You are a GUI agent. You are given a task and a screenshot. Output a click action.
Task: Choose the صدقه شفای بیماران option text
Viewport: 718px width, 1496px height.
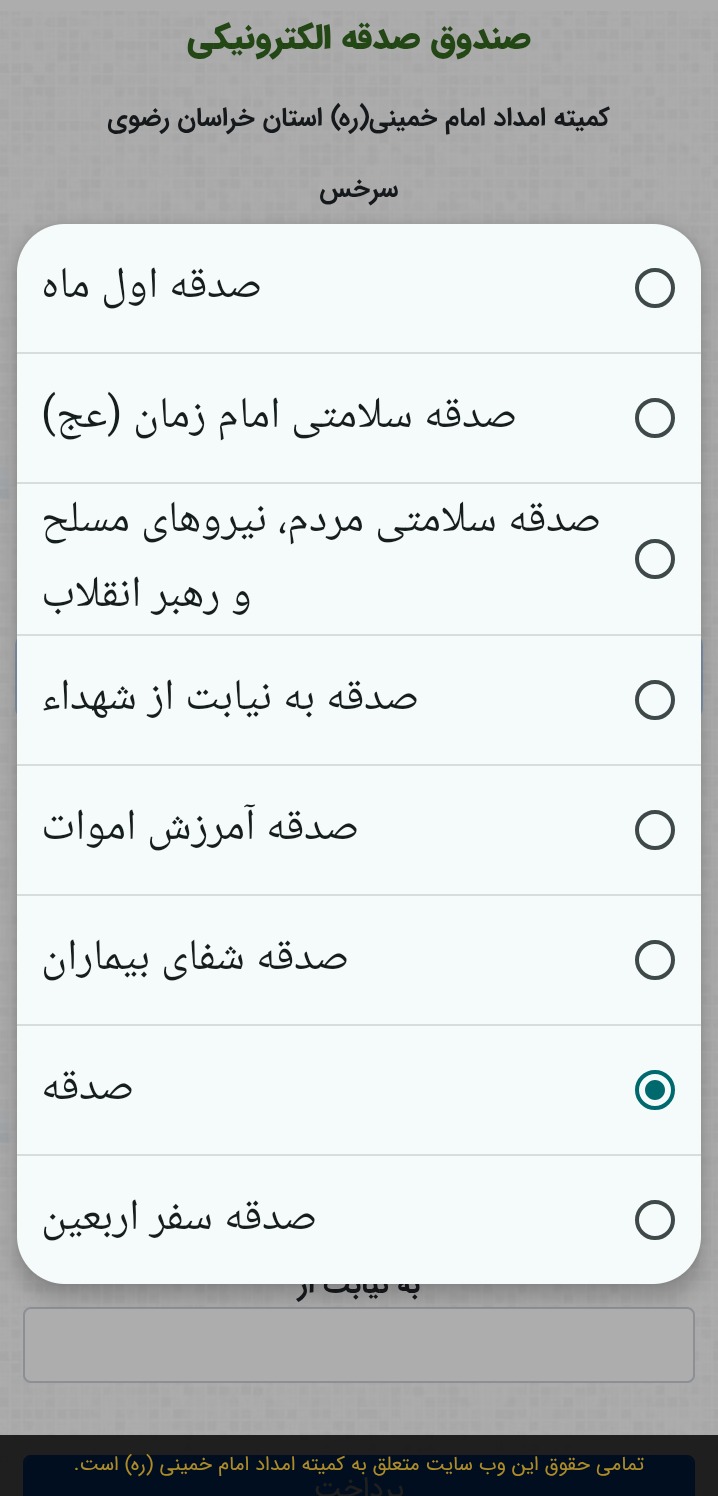tap(195, 960)
